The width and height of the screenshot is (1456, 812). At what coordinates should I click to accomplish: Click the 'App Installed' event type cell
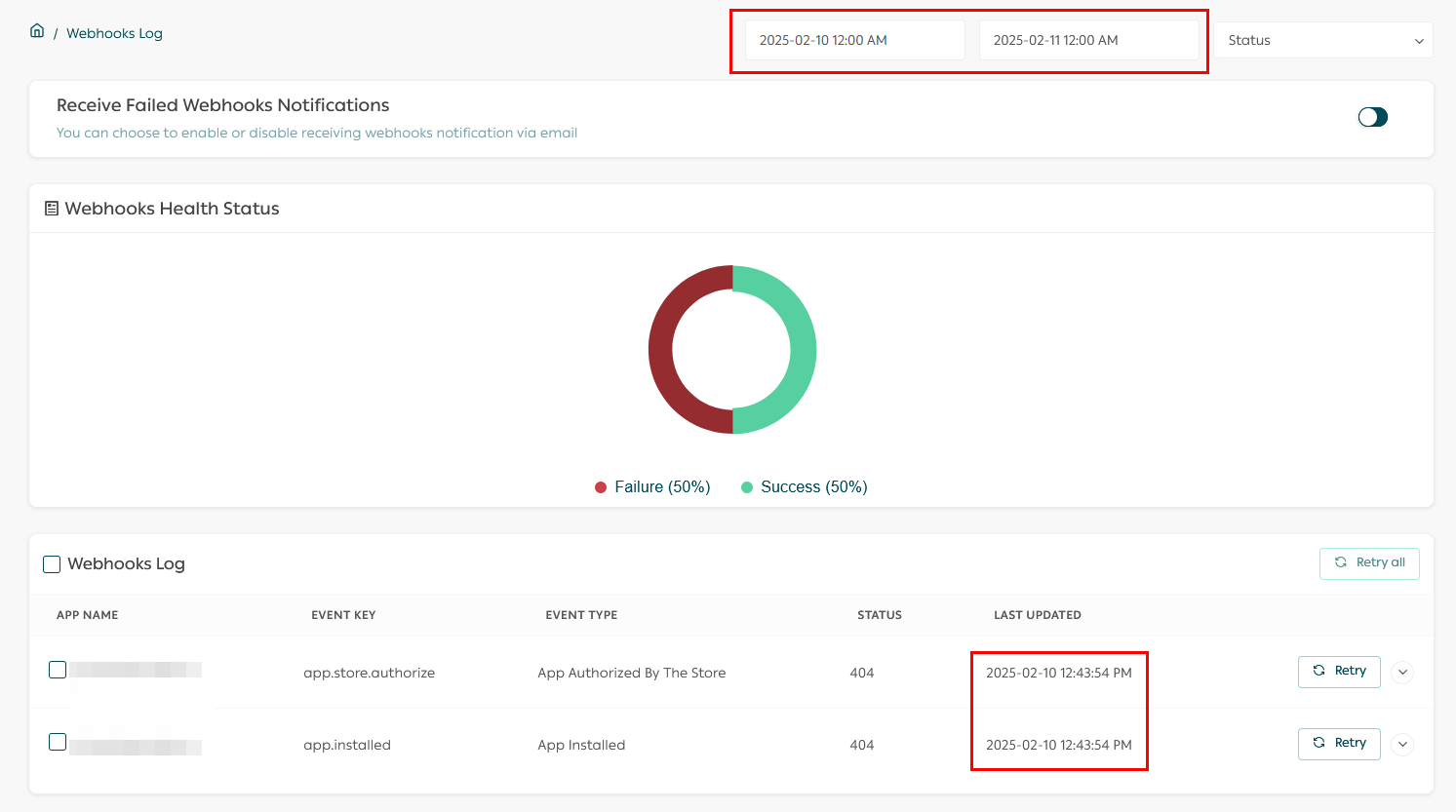[x=581, y=745]
